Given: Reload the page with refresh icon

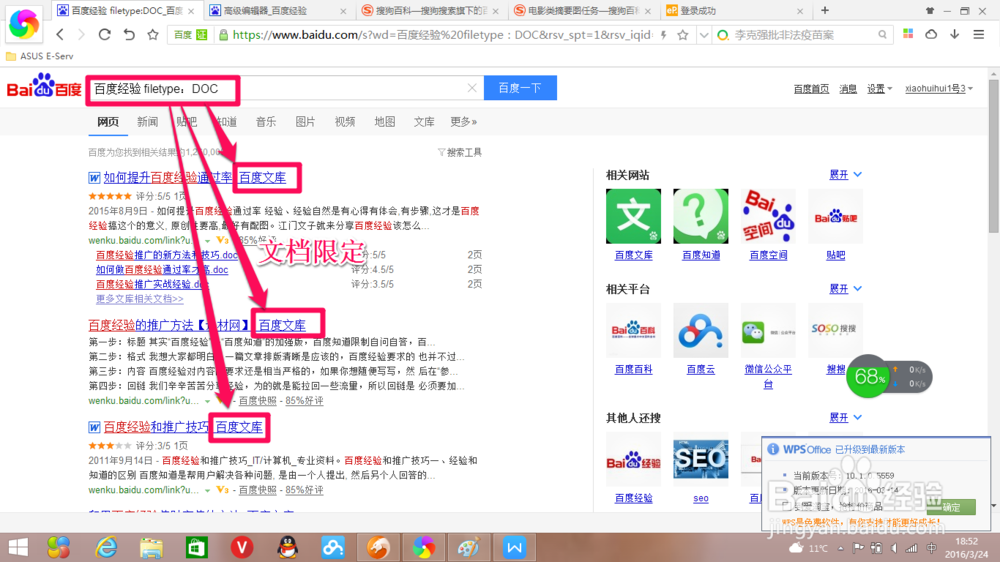Looking at the screenshot, I should [x=105, y=34].
